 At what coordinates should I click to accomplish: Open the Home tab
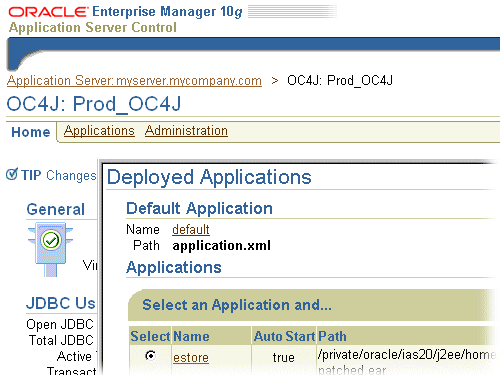[x=31, y=132]
